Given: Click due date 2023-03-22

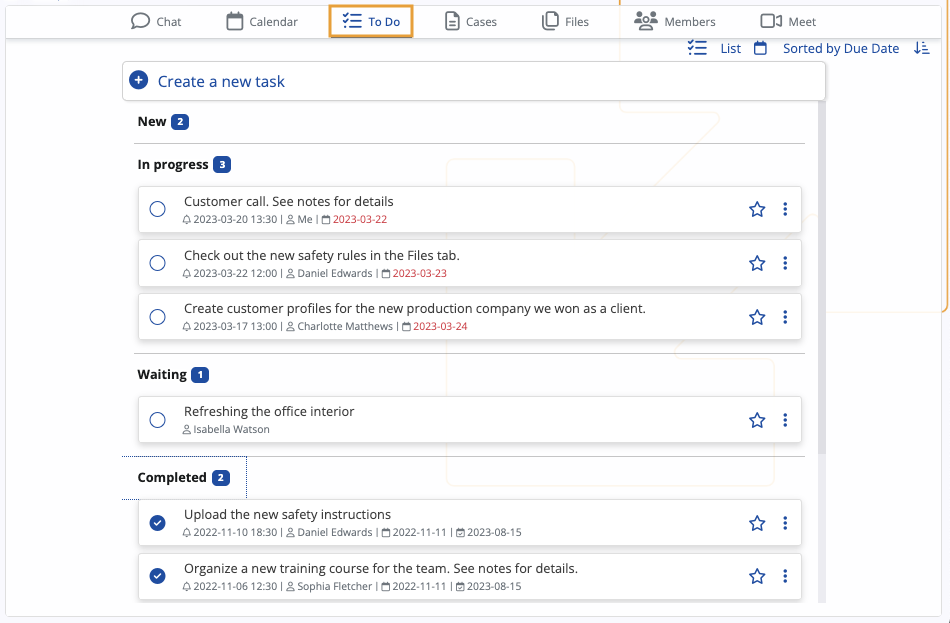Looking at the screenshot, I should click(x=360, y=219).
